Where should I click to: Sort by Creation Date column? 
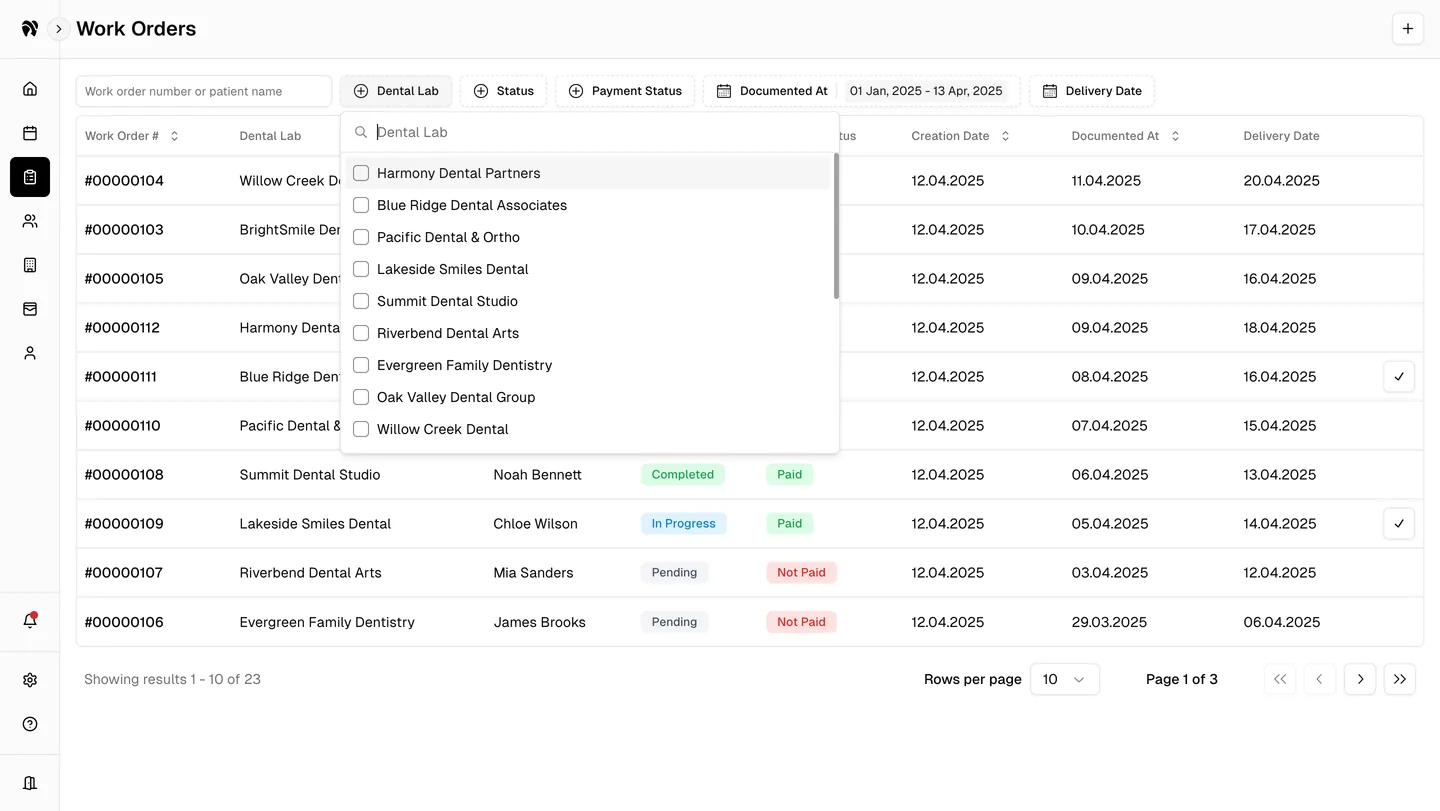coord(961,136)
